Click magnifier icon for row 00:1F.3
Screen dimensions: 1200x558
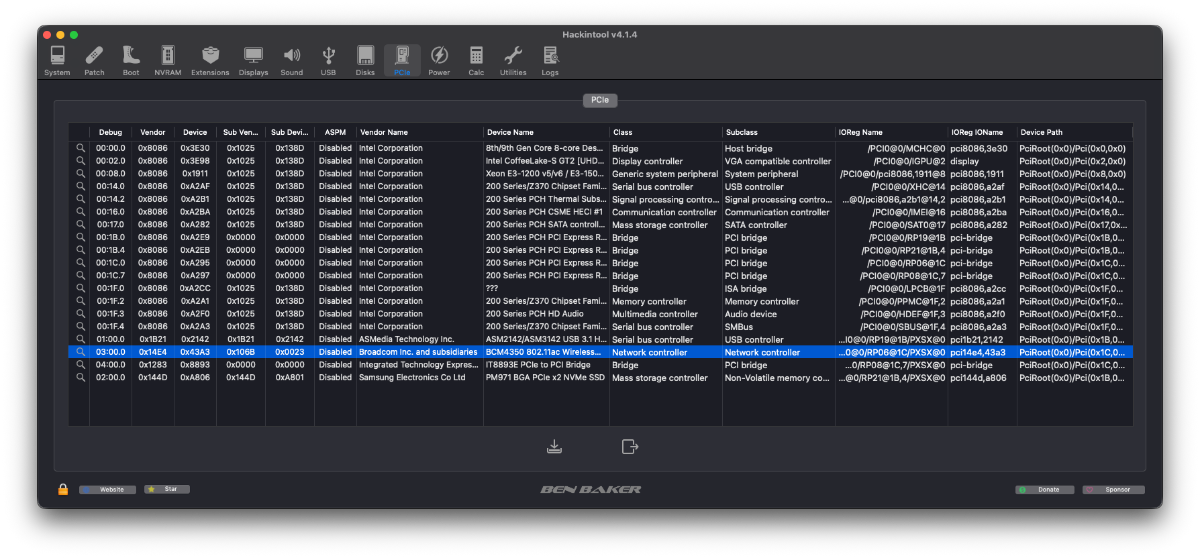[x=80, y=314]
